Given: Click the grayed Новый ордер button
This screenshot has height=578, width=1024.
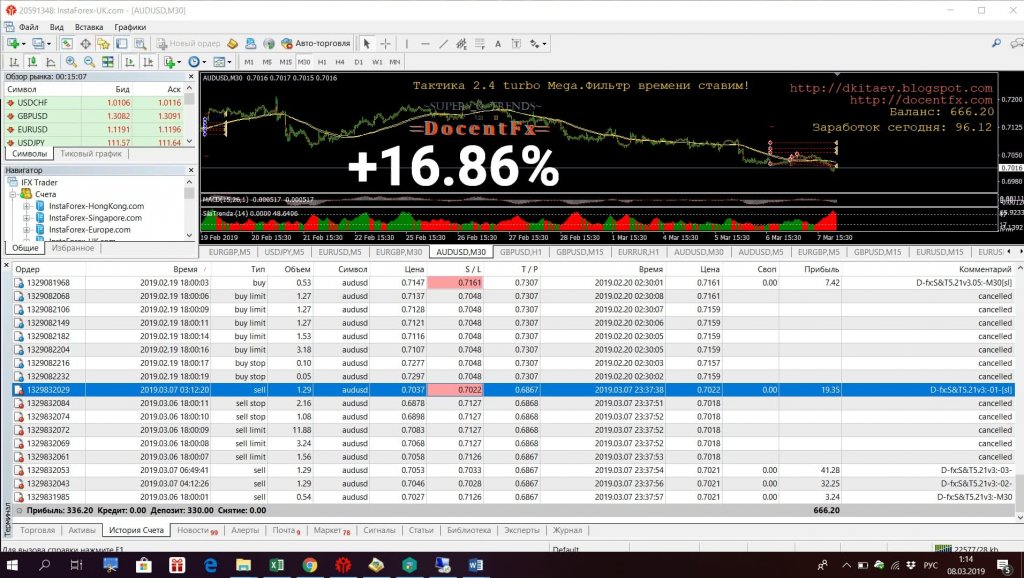Looking at the screenshot, I should (x=188, y=44).
